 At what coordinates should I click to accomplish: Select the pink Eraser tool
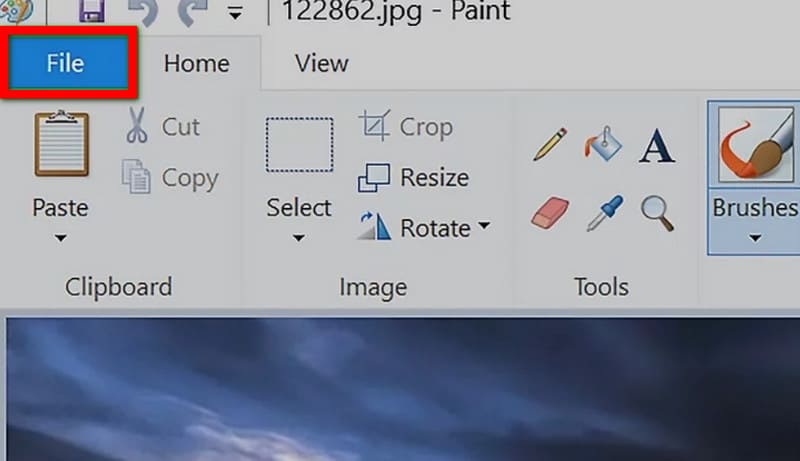tap(550, 213)
